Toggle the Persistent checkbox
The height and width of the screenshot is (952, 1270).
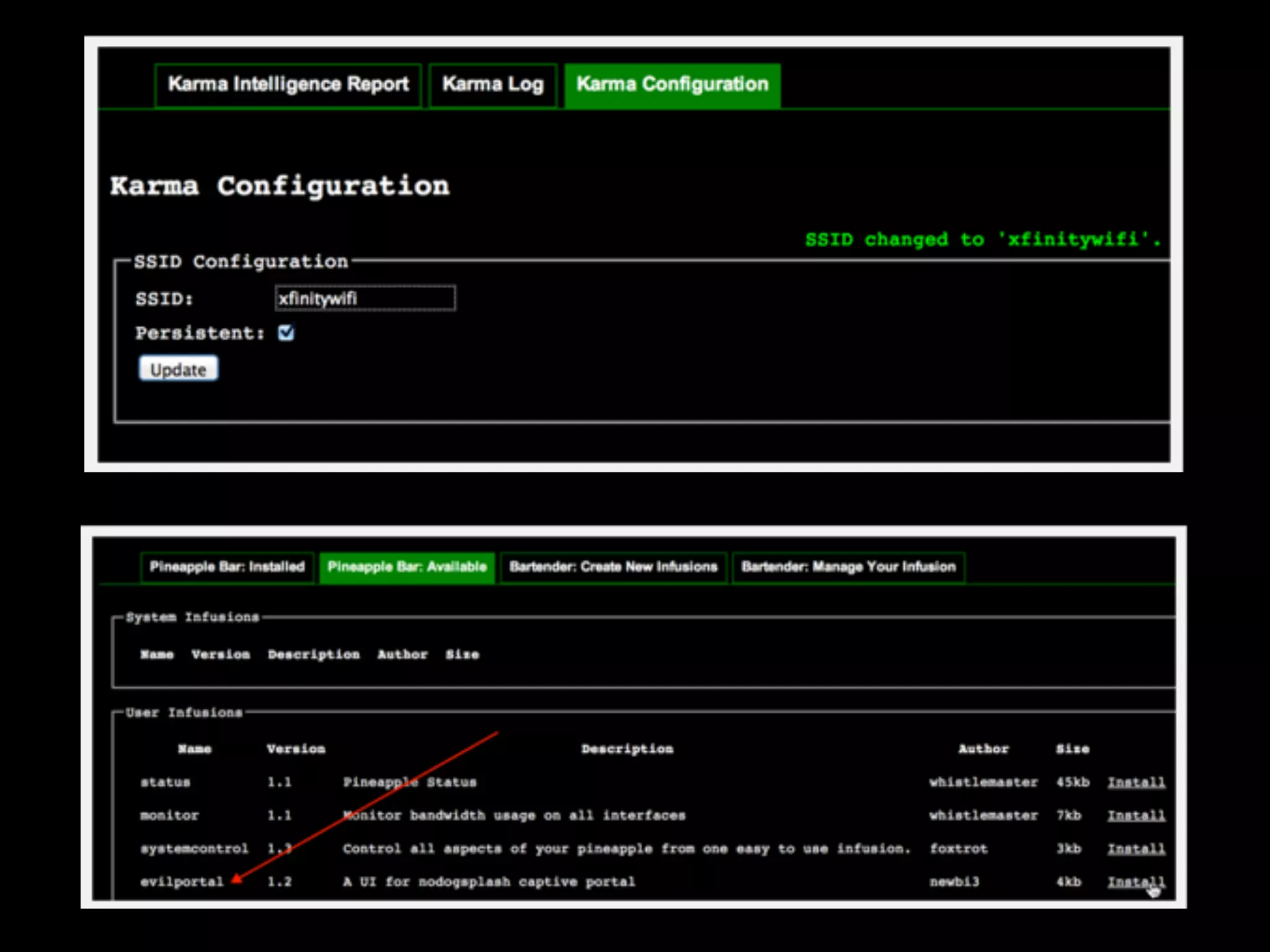point(286,333)
